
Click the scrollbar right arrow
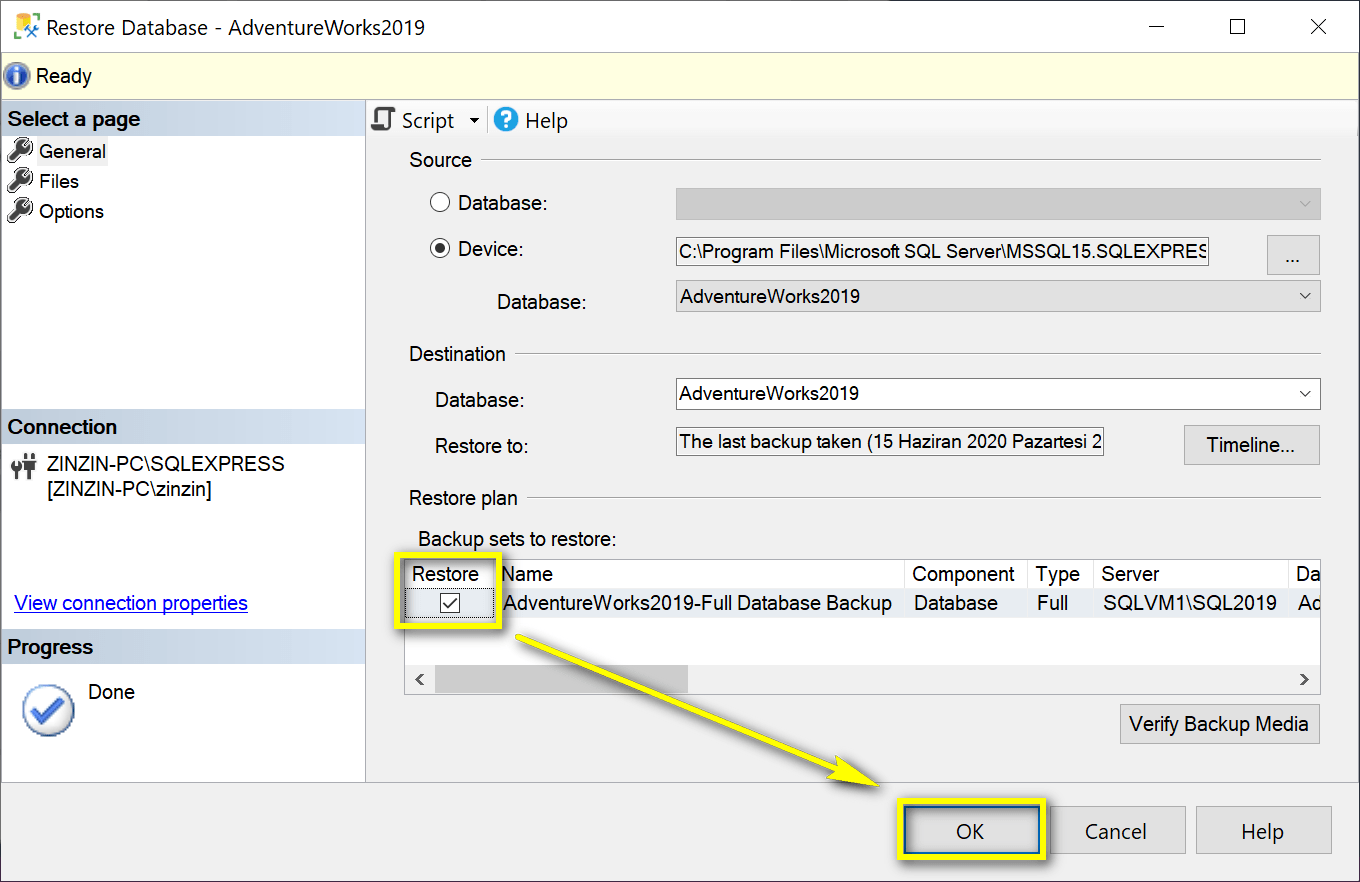(x=1304, y=679)
